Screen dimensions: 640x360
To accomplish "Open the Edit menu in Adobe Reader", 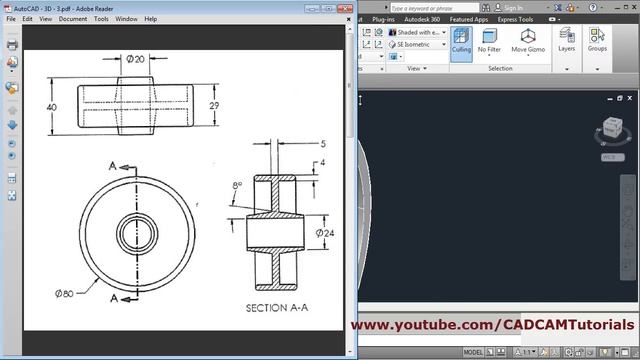I will tap(27, 19).
